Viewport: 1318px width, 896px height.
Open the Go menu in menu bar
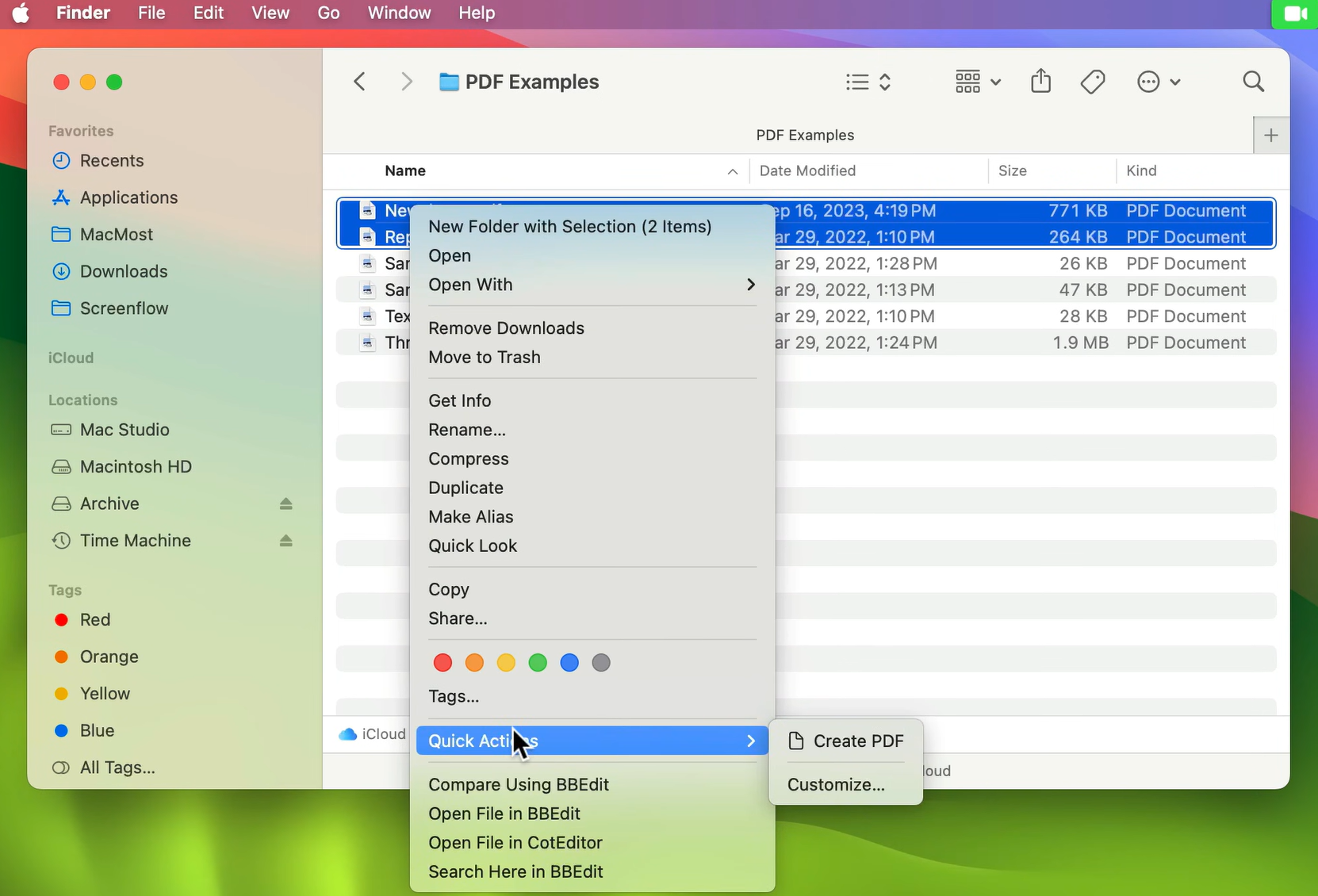(x=328, y=13)
